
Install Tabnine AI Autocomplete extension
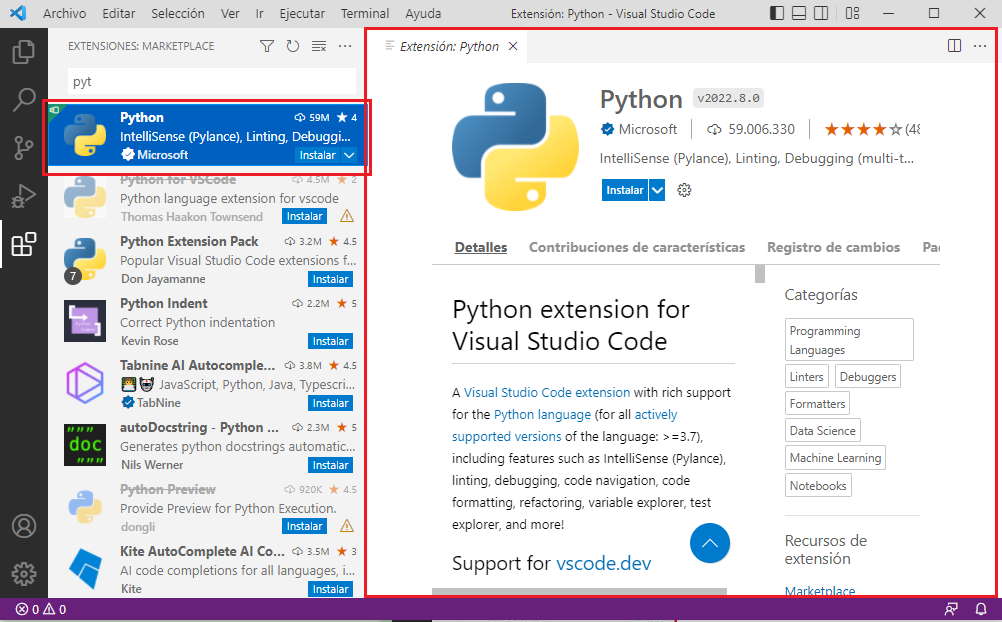(x=330, y=403)
